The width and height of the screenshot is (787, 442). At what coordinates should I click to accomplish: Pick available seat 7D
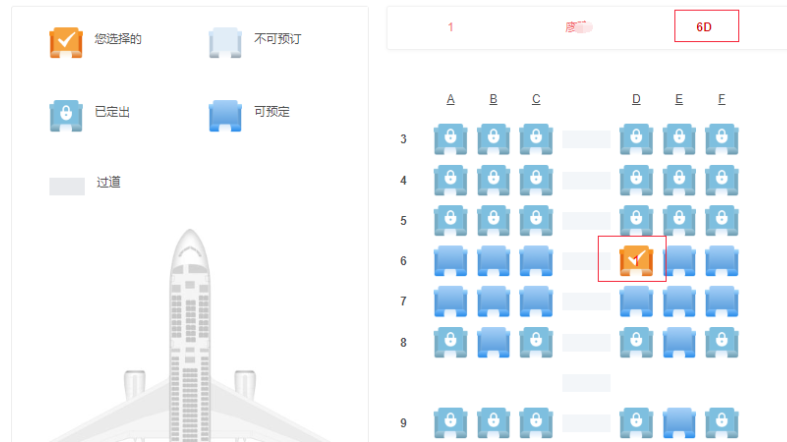pyautogui.click(x=636, y=301)
